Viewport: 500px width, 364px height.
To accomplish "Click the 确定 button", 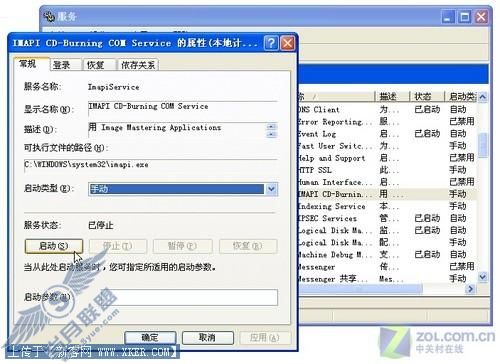I will point(150,338).
